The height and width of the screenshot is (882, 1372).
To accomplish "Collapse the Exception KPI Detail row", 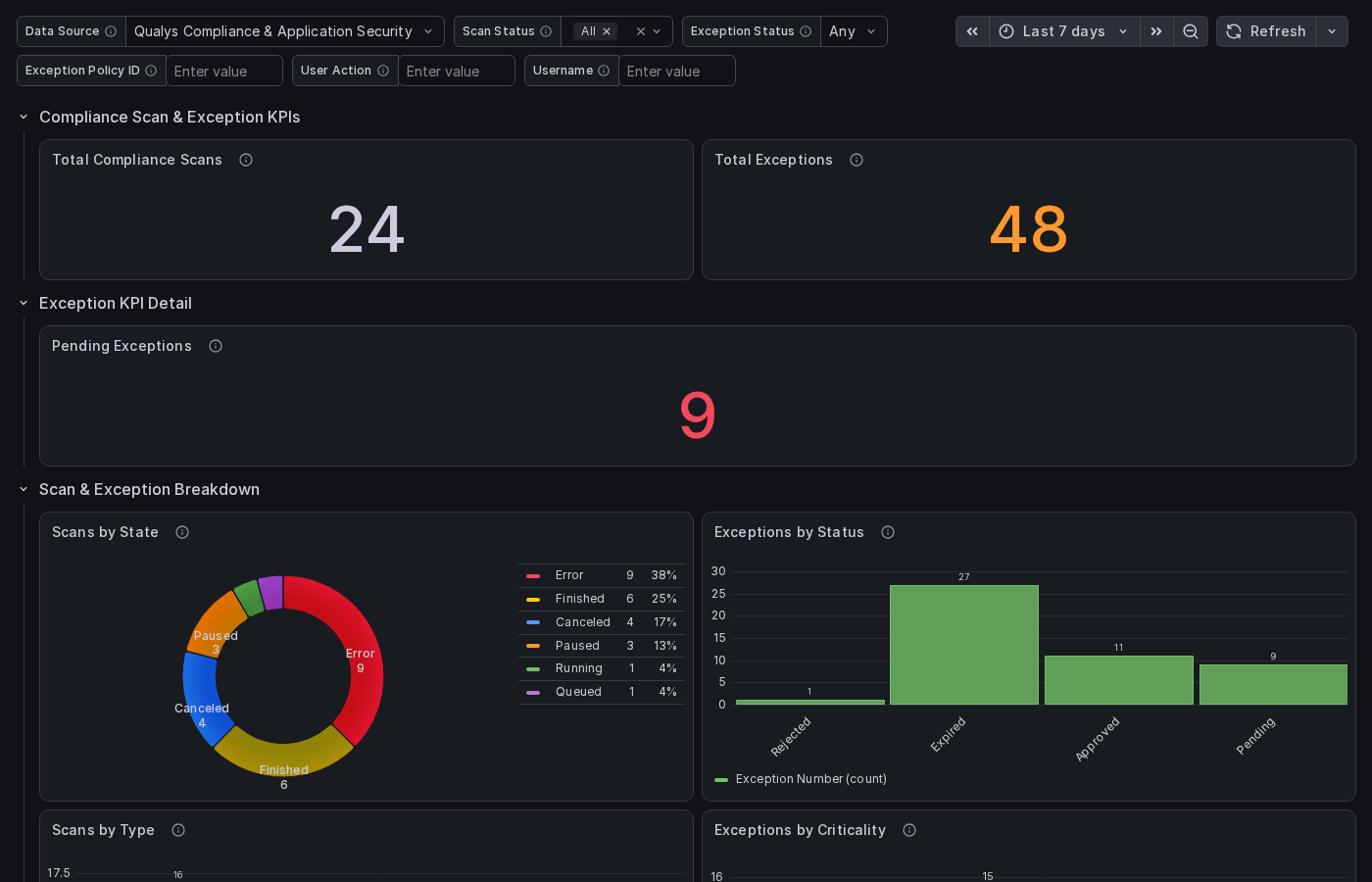I will point(24,303).
